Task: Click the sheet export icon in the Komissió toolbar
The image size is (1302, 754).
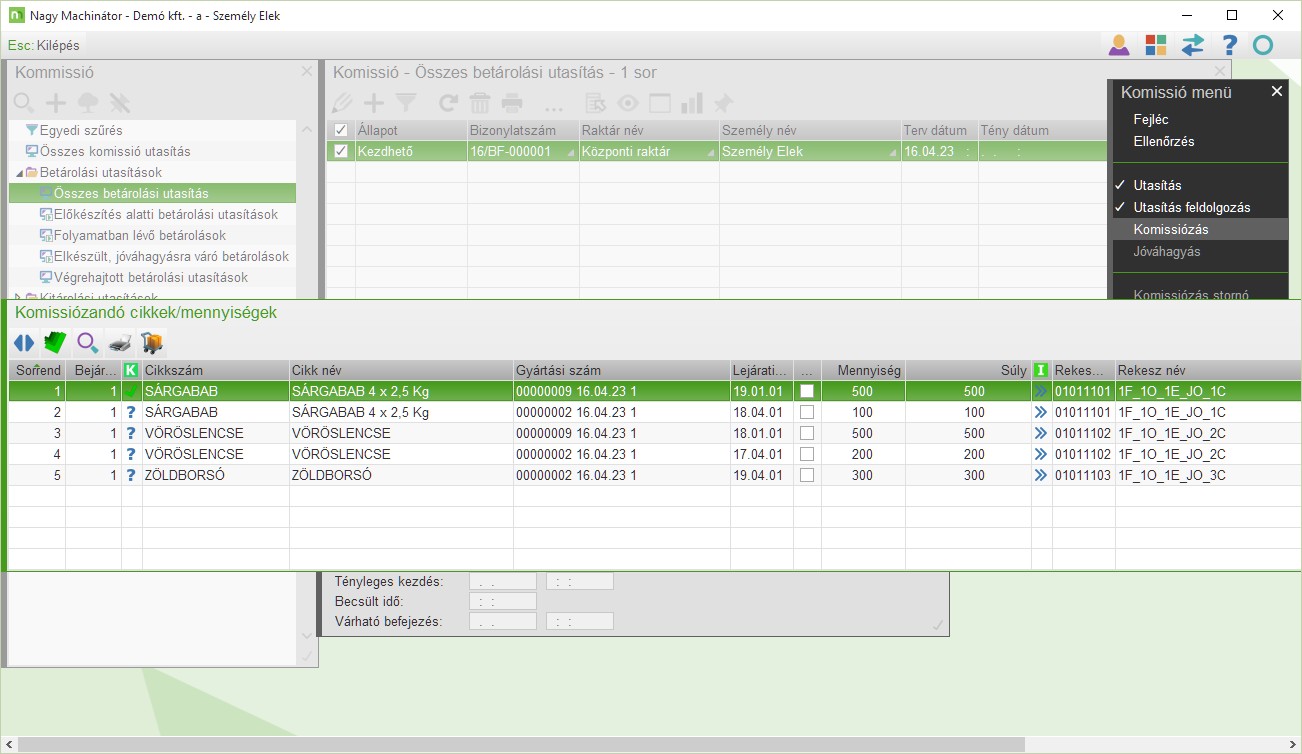Action: click(x=595, y=102)
